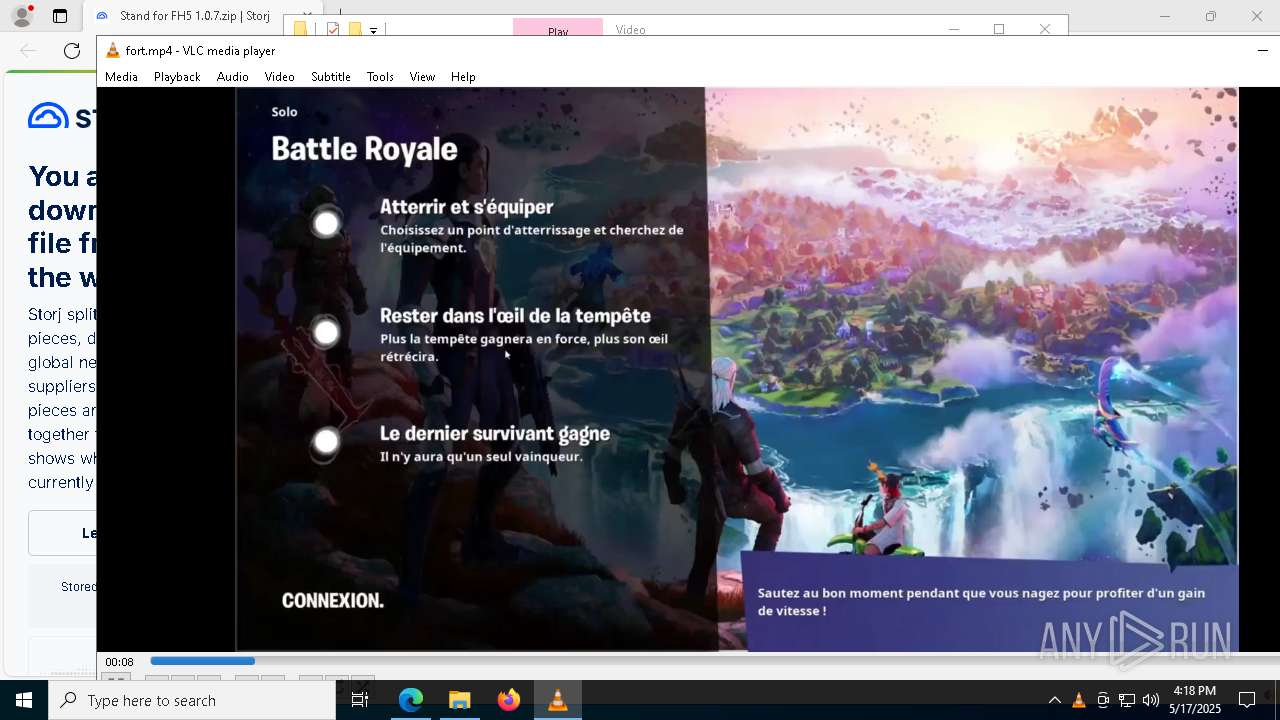Open the View menu in VLC
This screenshot has height=720, width=1280.
coord(422,77)
